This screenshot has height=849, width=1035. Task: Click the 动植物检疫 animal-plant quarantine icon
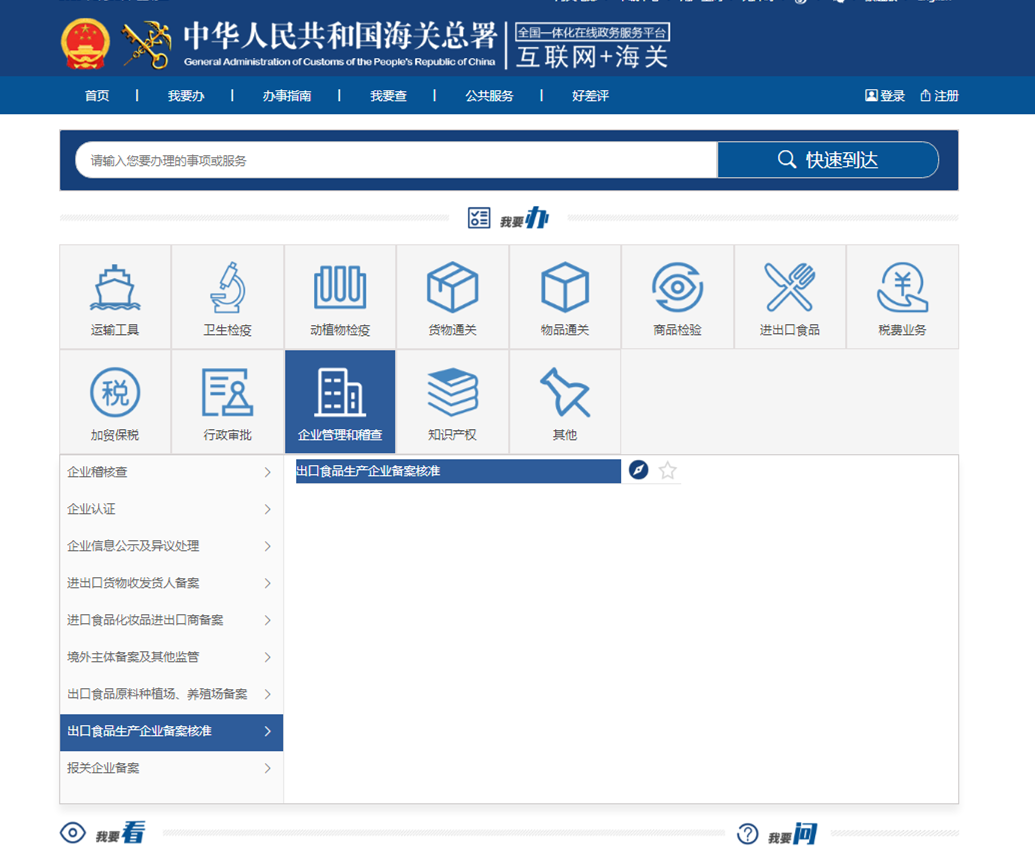(340, 295)
